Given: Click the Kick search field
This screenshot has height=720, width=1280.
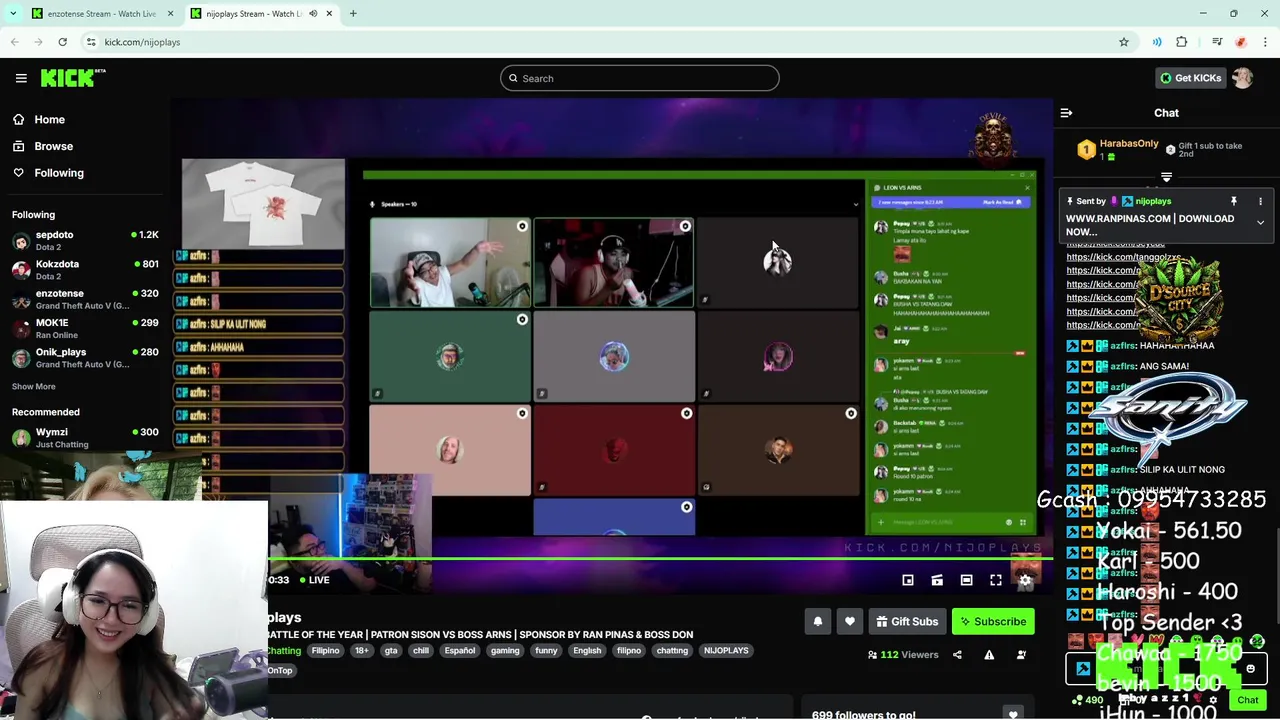Looking at the screenshot, I should (640, 78).
